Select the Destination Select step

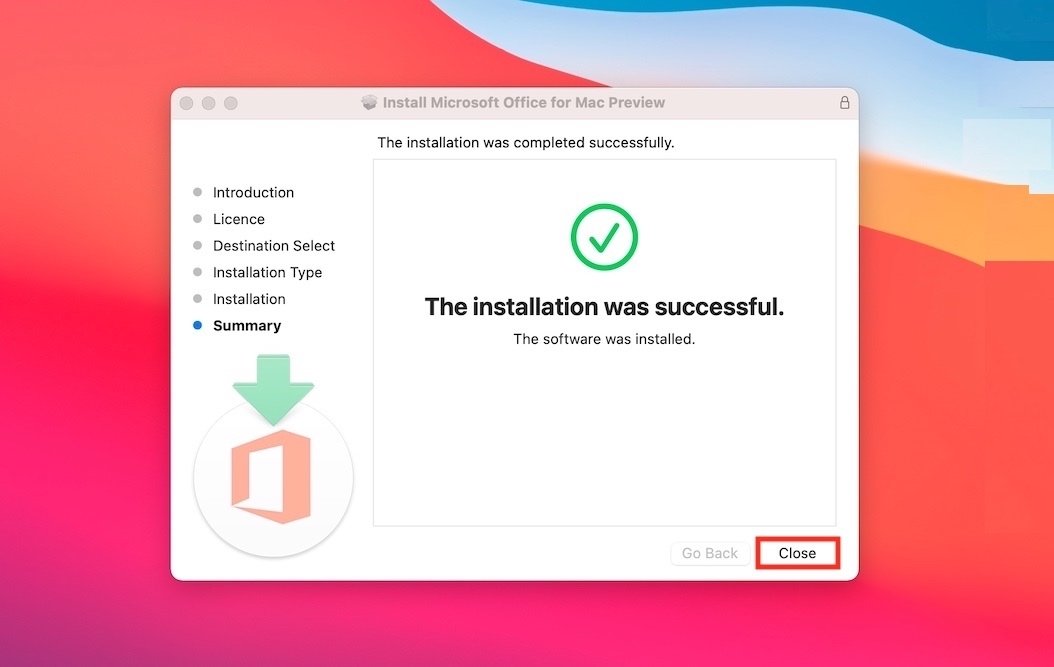pyautogui.click(x=274, y=245)
